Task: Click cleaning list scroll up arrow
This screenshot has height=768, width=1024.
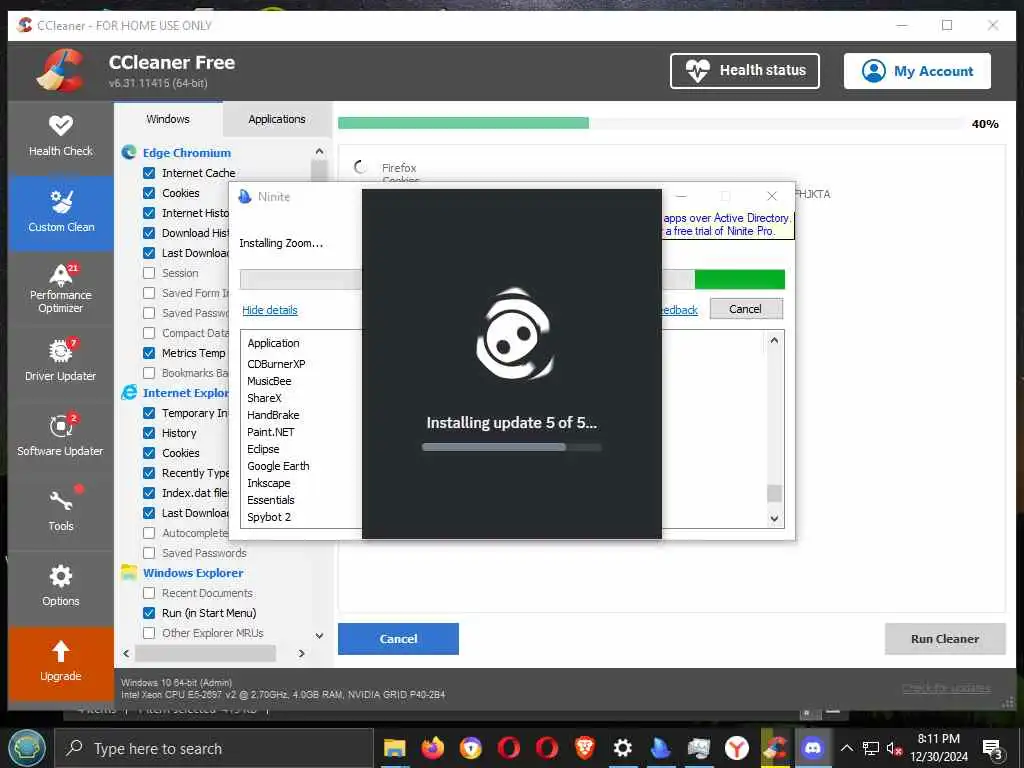Action: click(x=319, y=152)
